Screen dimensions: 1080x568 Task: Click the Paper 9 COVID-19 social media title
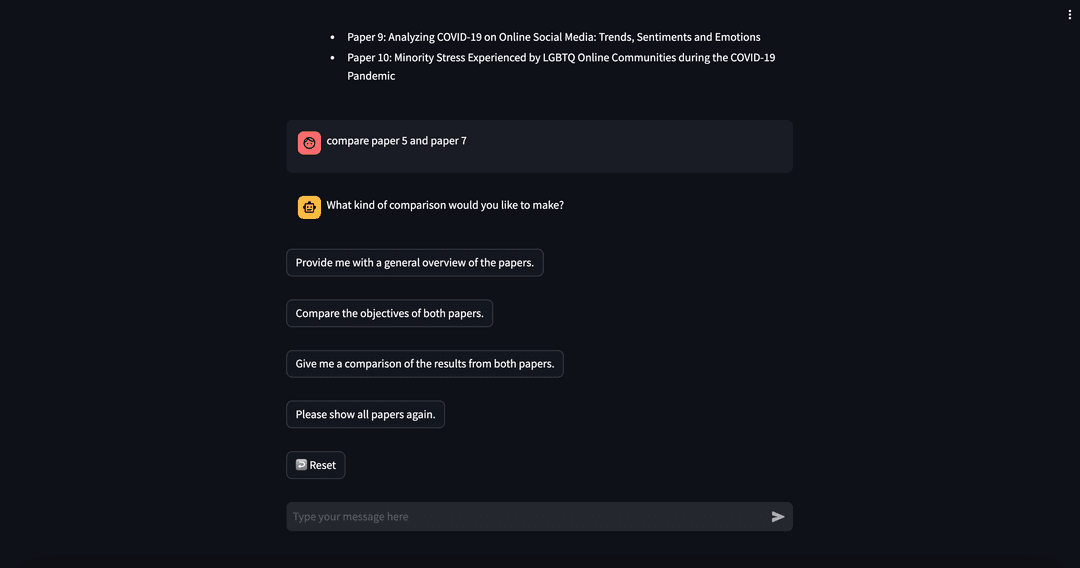pos(554,37)
